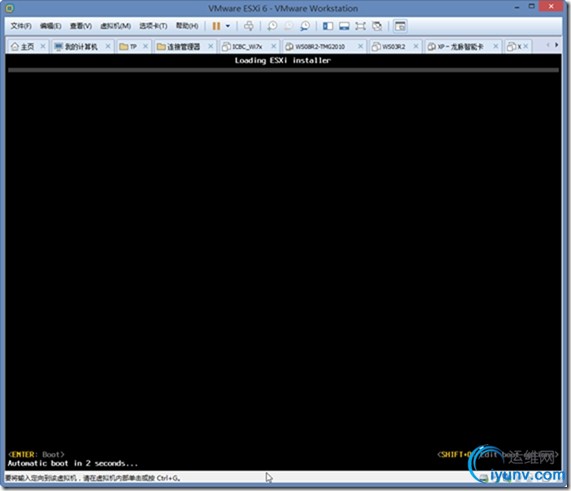This screenshot has height=491, width=571.
Task: Close the XP - 龙脉智能卡 tab
Action: point(495,46)
